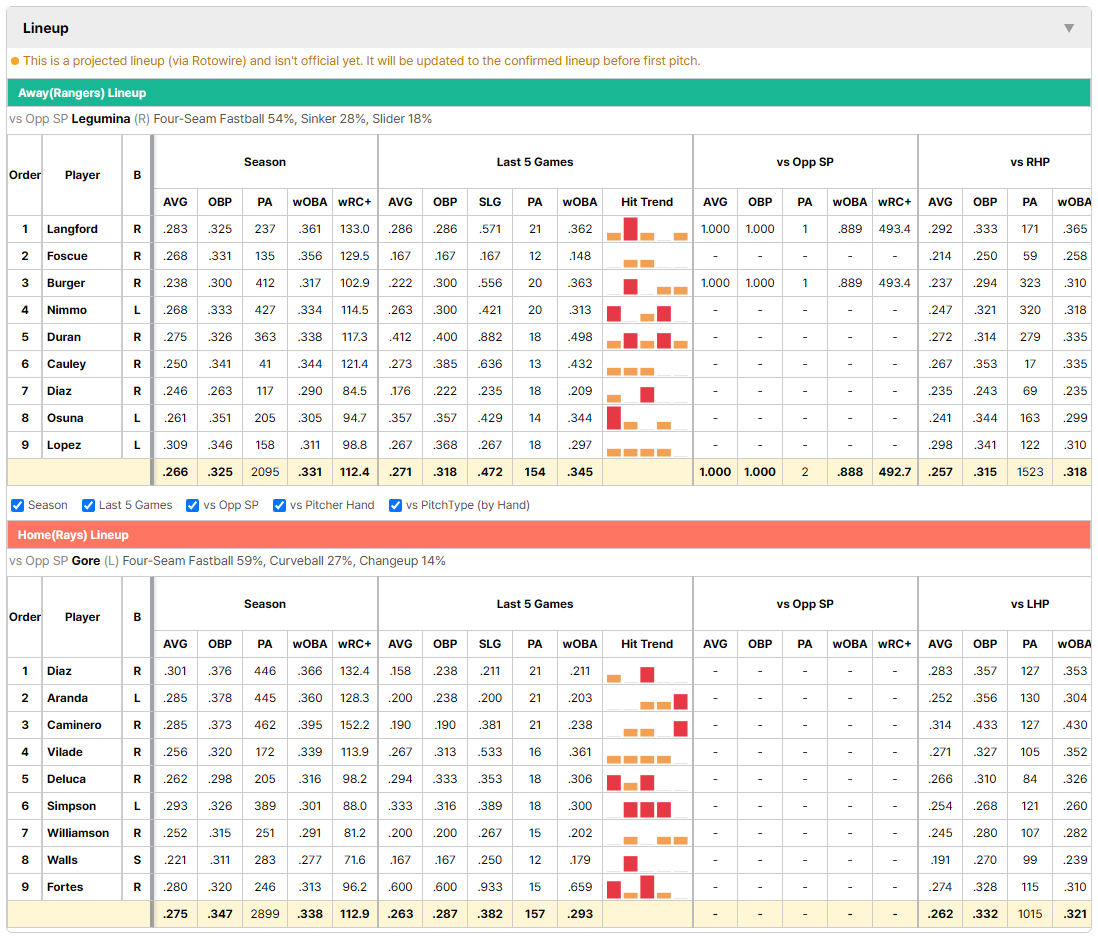Uncheck the Season checkbox
Screen dimensions: 1098x939
[x=18, y=505]
